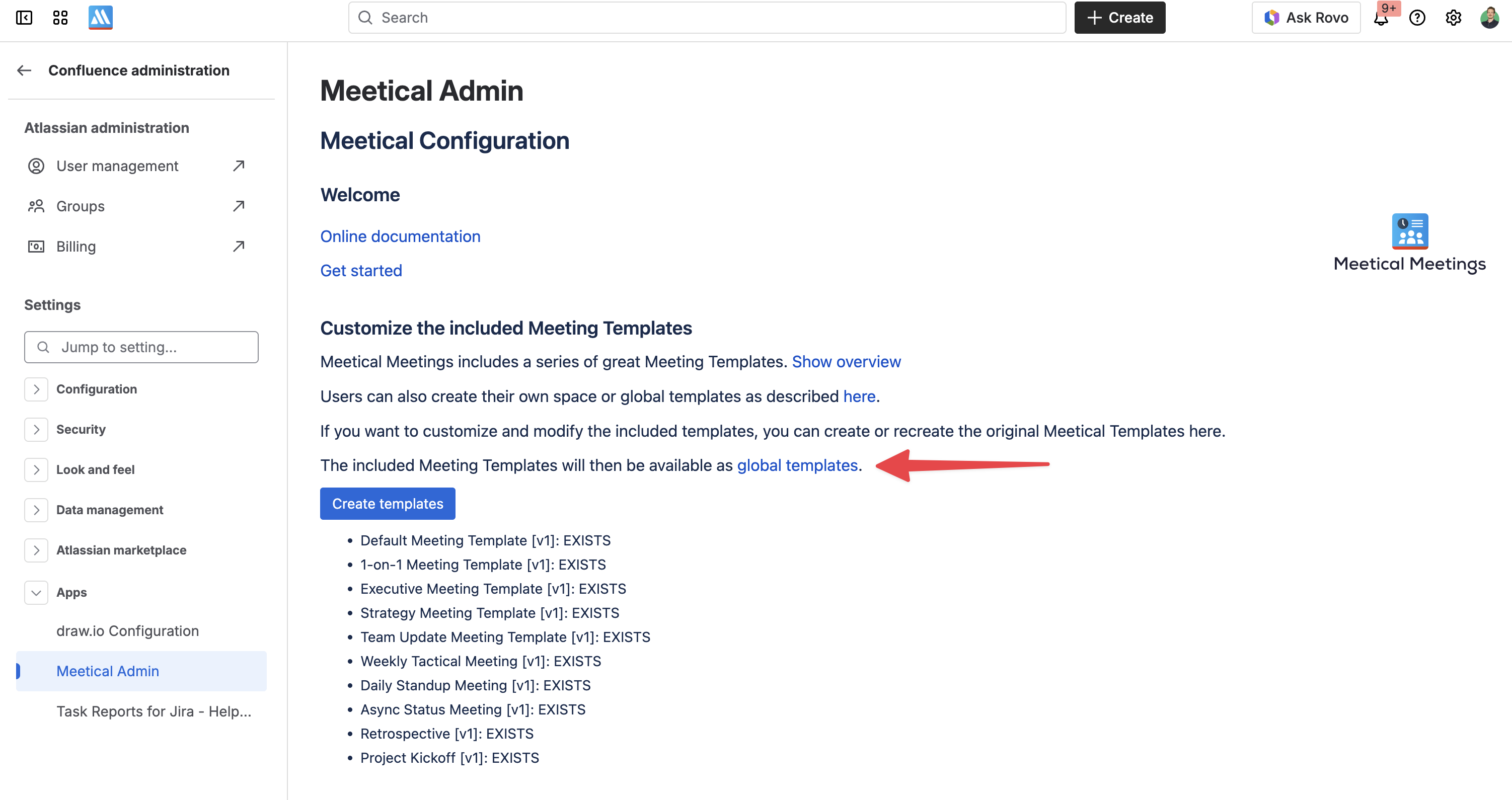Click the Show overview link
This screenshot has width=1512, height=800.
coord(847,362)
